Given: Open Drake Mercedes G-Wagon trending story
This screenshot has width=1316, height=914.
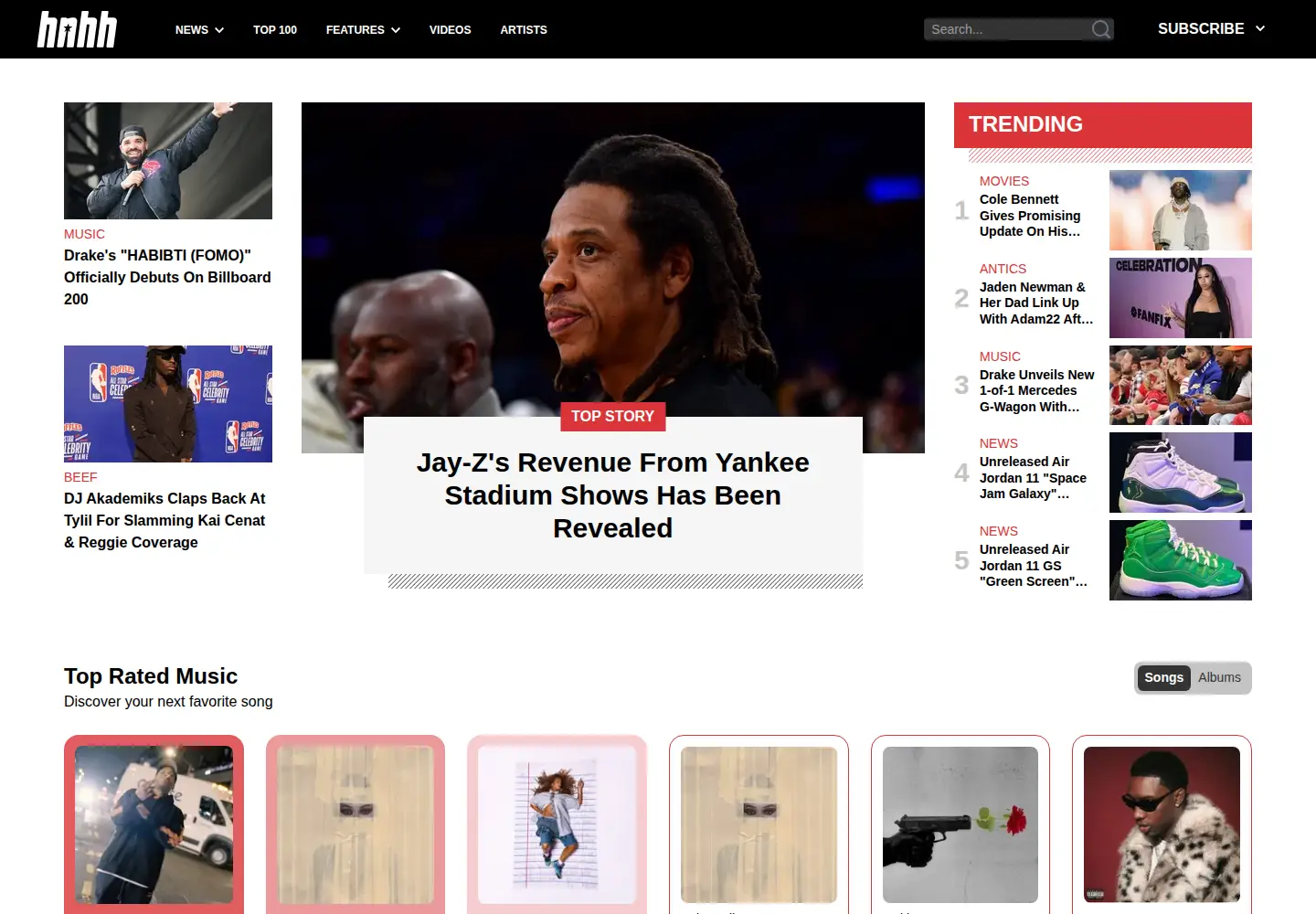Looking at the screenshot, I should tap(1036, 390).
